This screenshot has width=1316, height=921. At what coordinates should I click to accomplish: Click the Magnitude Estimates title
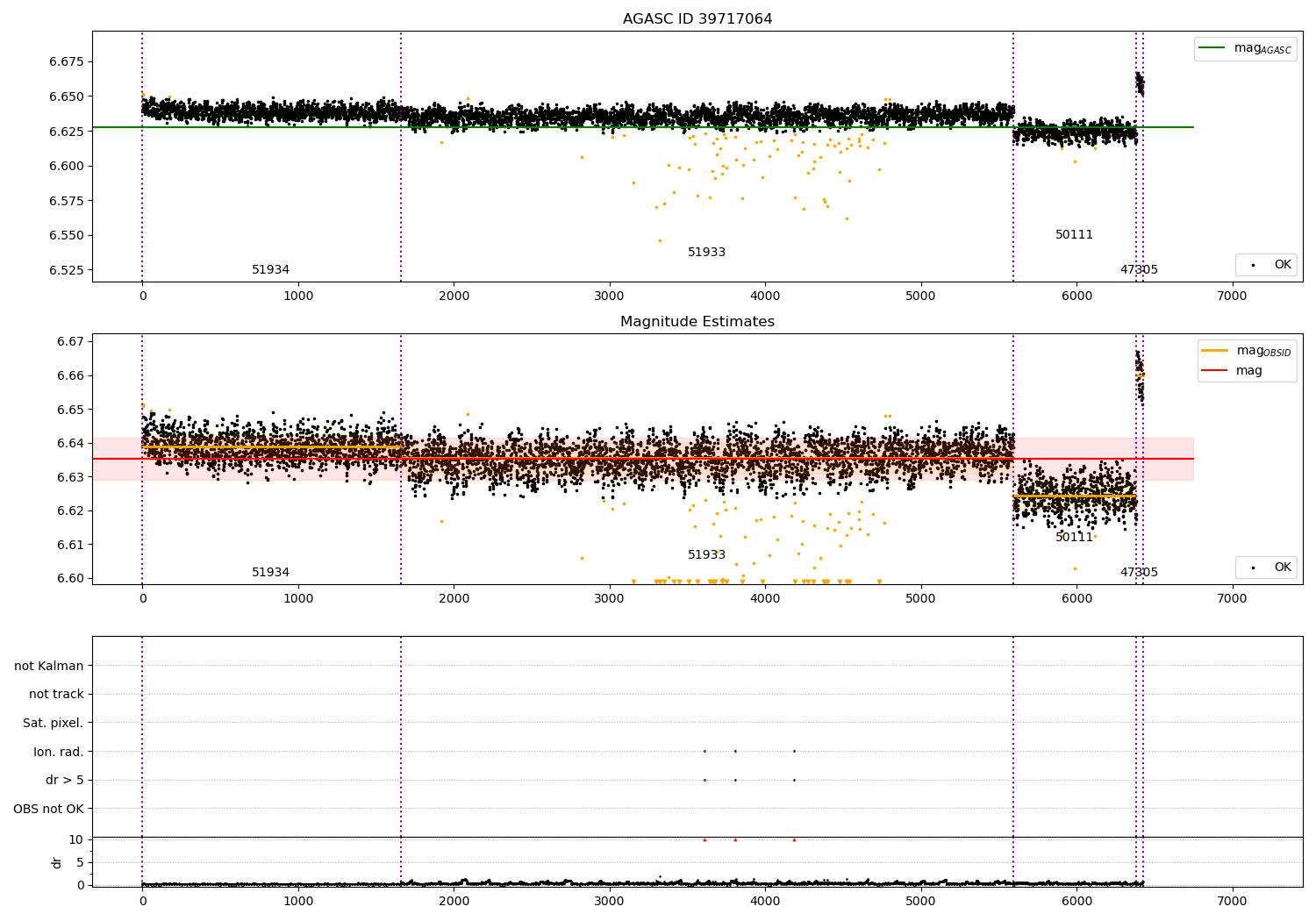(697, 322)
